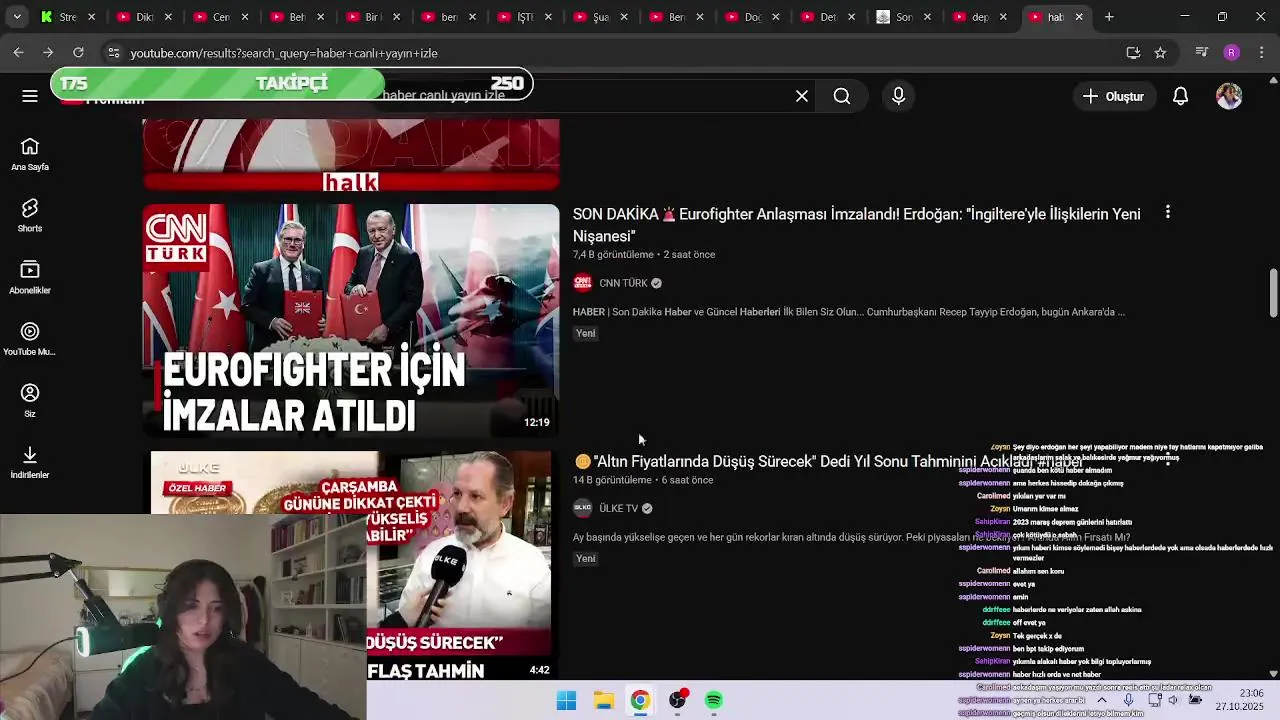Open the CNN TÜRK channel link
This screenshot has height=720, width=1280.
point(623,283)
